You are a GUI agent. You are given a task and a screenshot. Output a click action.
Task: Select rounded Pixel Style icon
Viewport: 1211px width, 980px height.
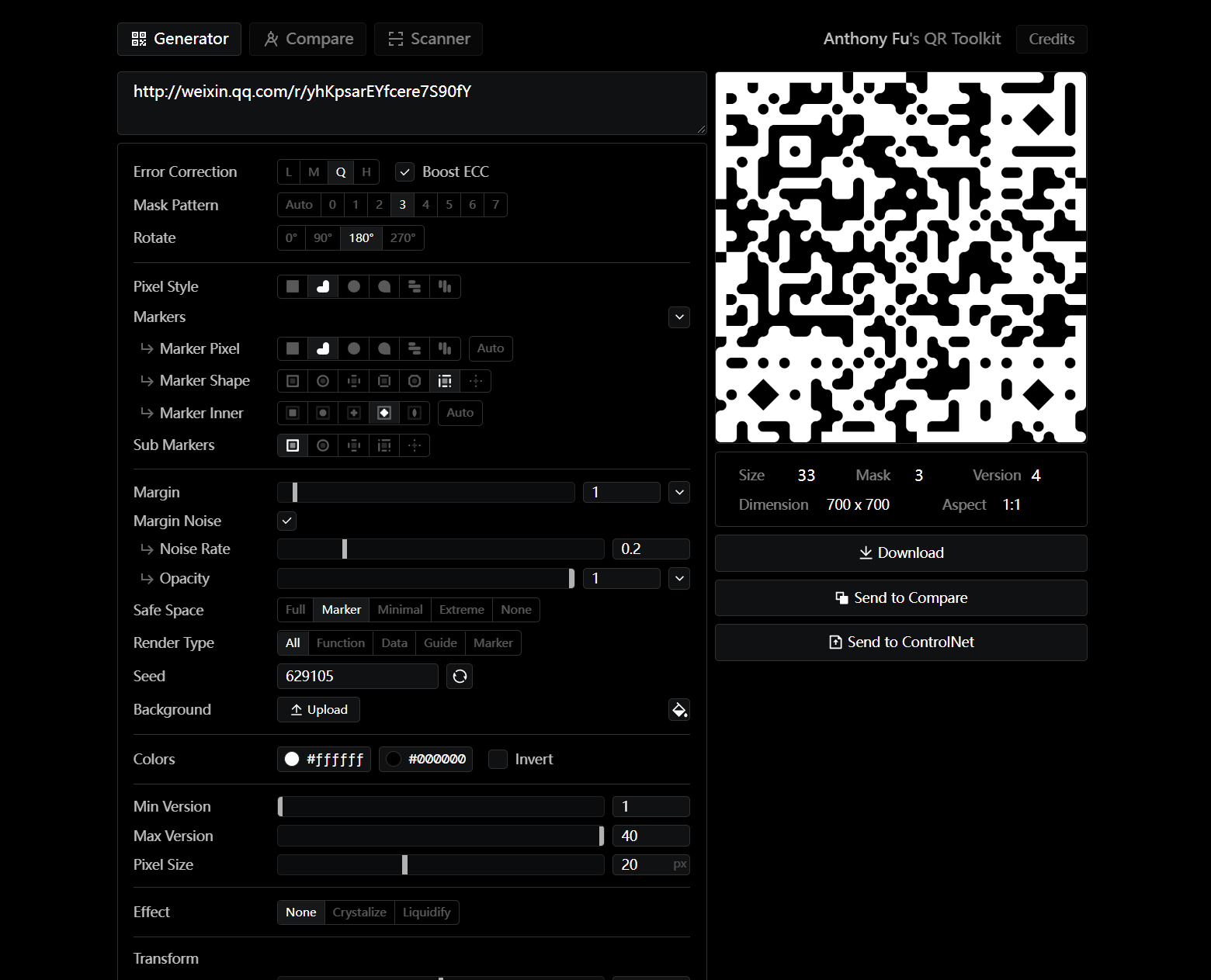pos(323,286)
